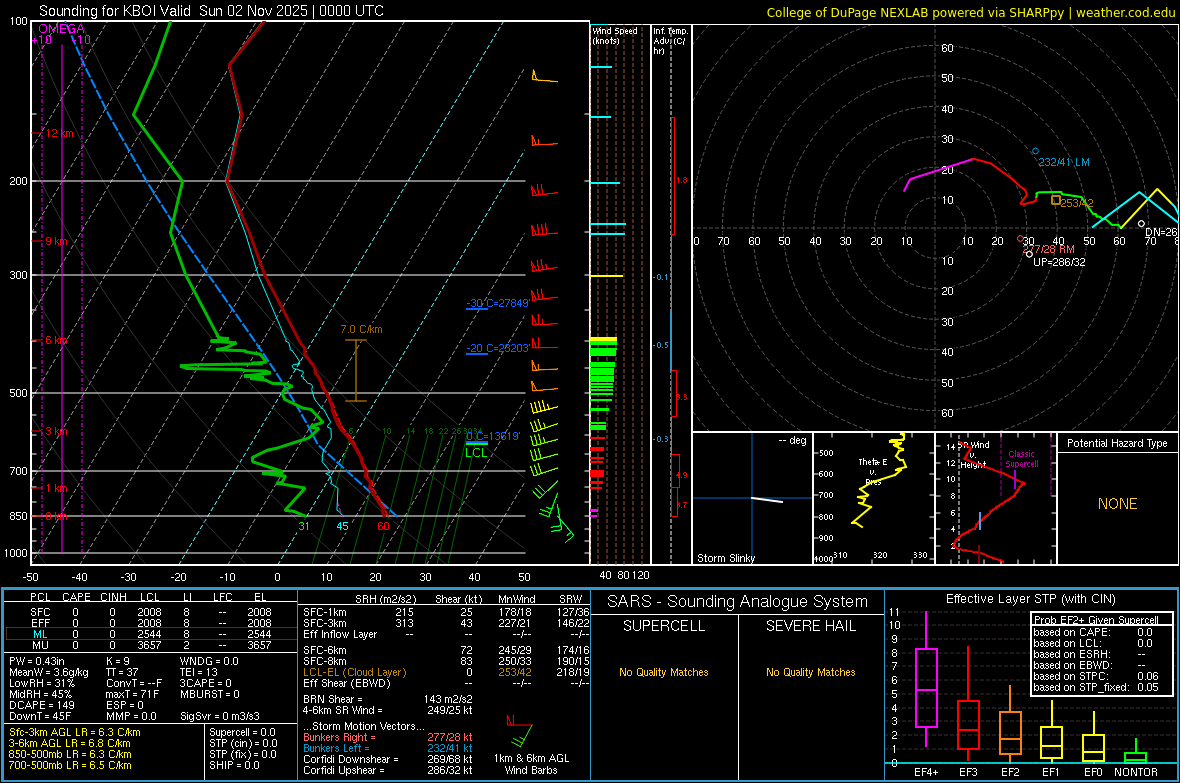Select the EFF parcel row
The height and width of the screenshot is (783, 1180).
[149, 623]
